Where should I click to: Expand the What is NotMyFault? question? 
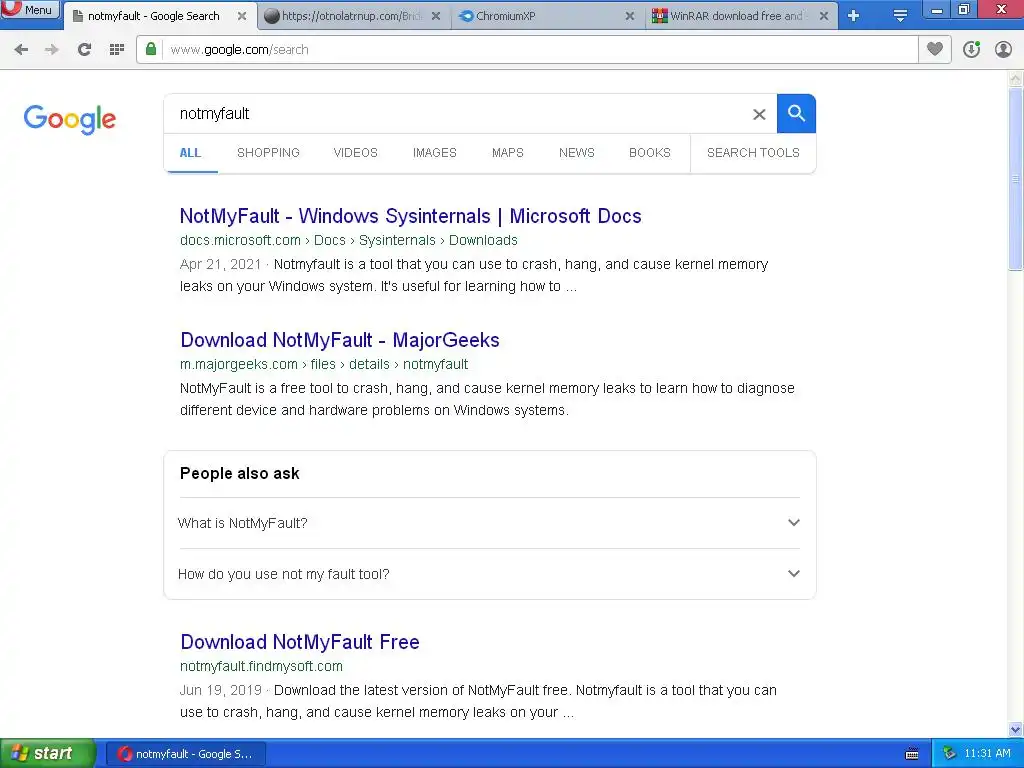[x=488, y=523]
